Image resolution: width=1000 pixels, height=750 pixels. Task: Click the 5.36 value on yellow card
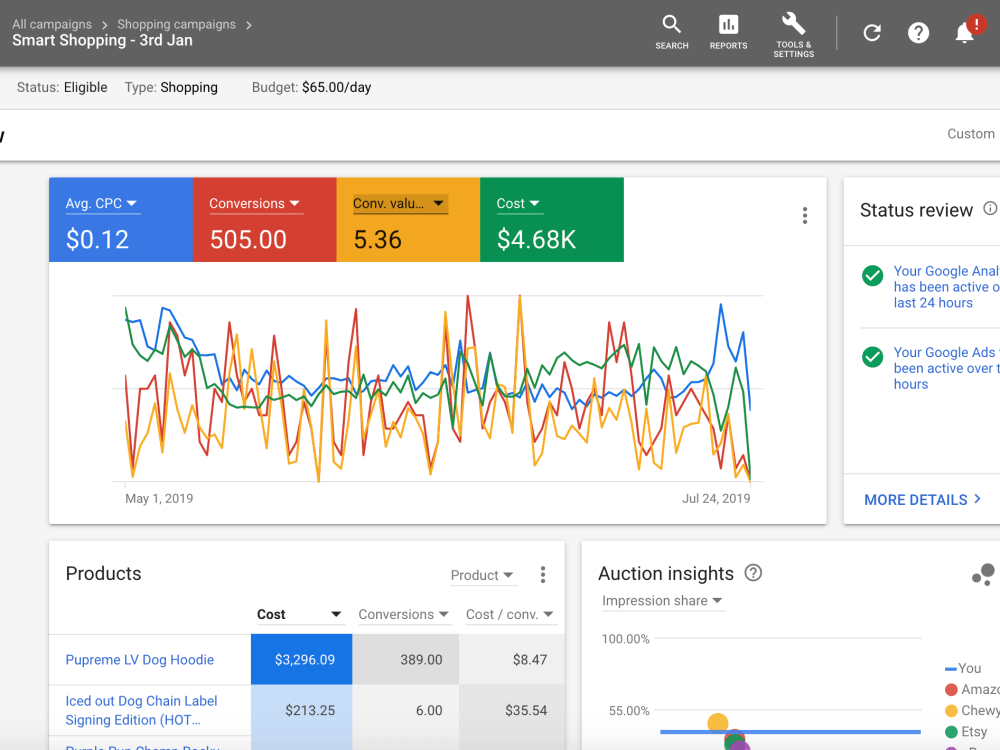(378, 240)
